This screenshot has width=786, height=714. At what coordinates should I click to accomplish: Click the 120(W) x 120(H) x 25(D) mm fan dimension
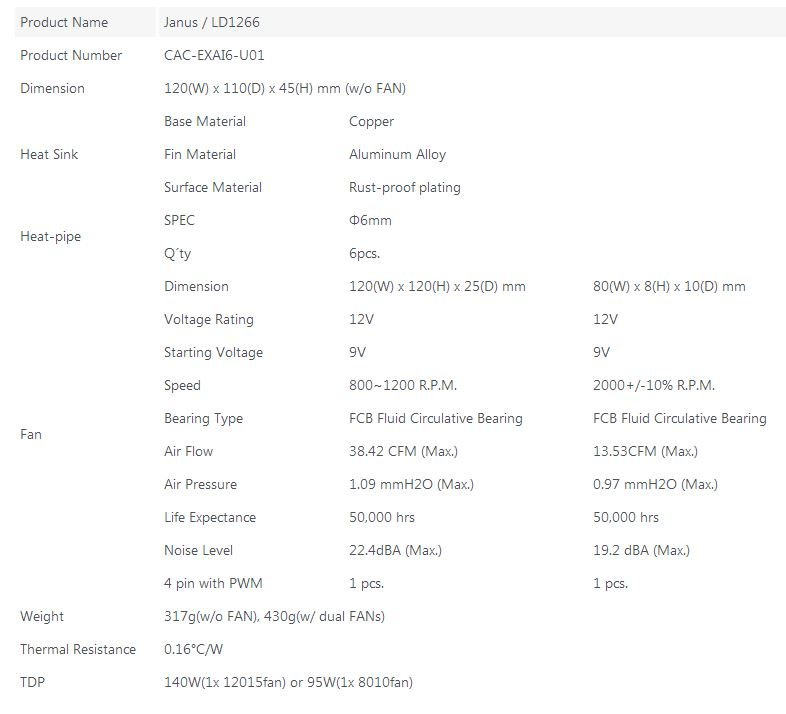(437, 286)
